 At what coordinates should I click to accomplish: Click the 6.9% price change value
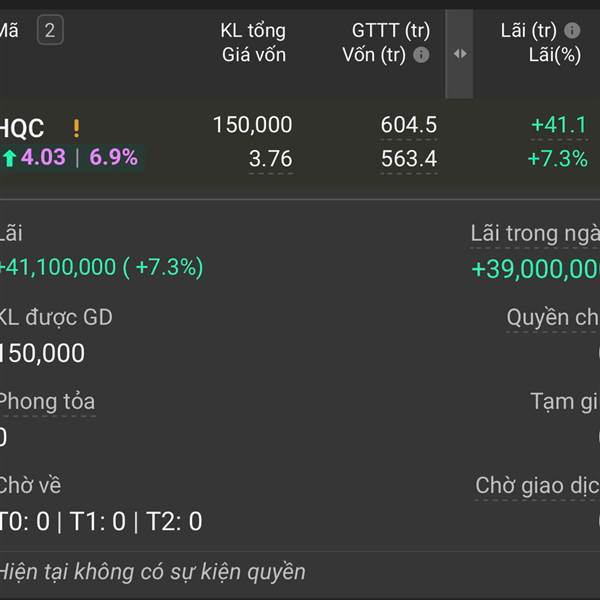113,158
